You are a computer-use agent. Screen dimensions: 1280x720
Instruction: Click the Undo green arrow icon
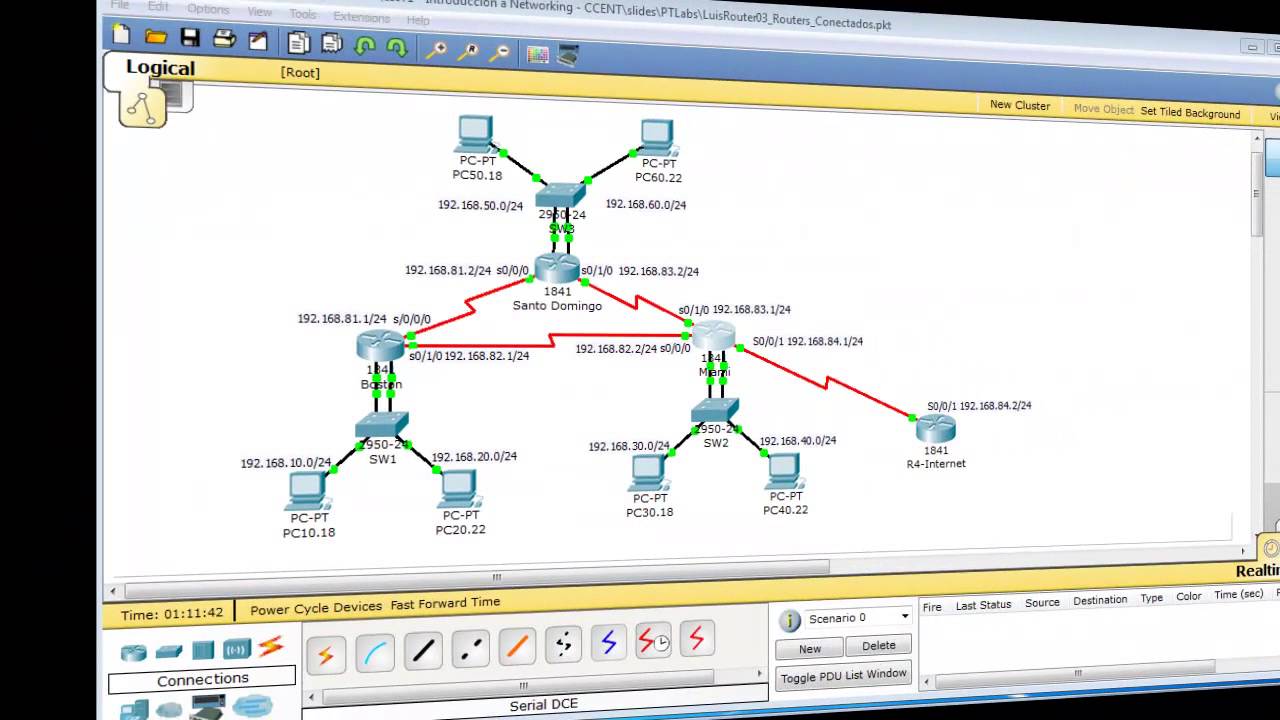point(365,45)
